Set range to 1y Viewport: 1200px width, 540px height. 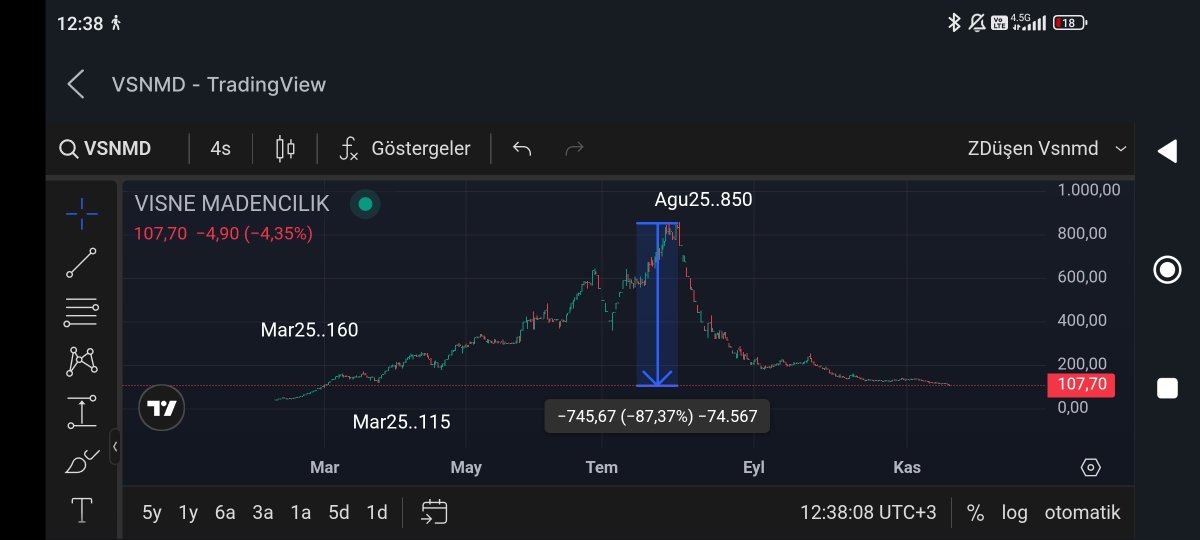point(188,513)
